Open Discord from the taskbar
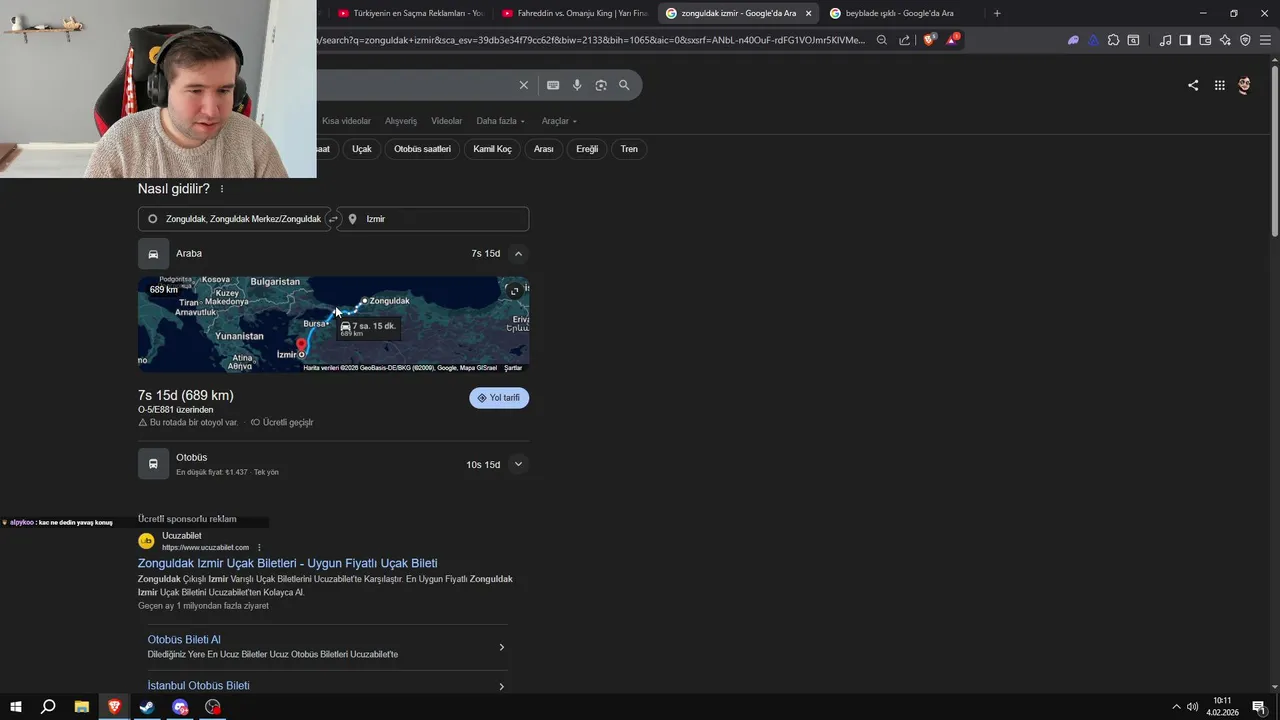This screenshot has width=1280, height=720. tap(180, 707)
